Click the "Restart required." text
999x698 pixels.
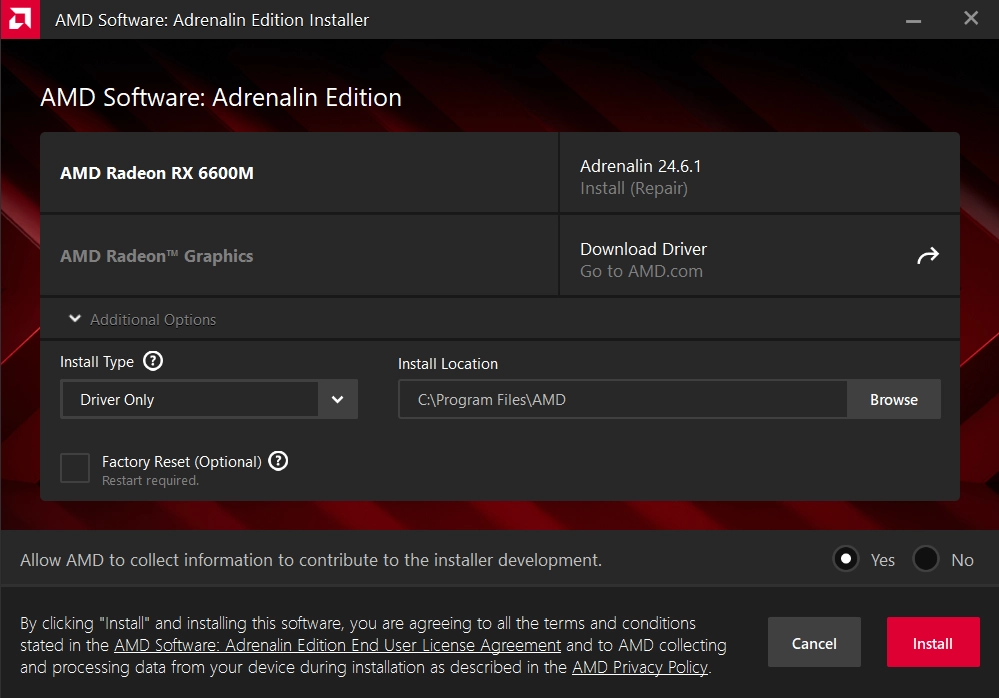click(150, 481)
